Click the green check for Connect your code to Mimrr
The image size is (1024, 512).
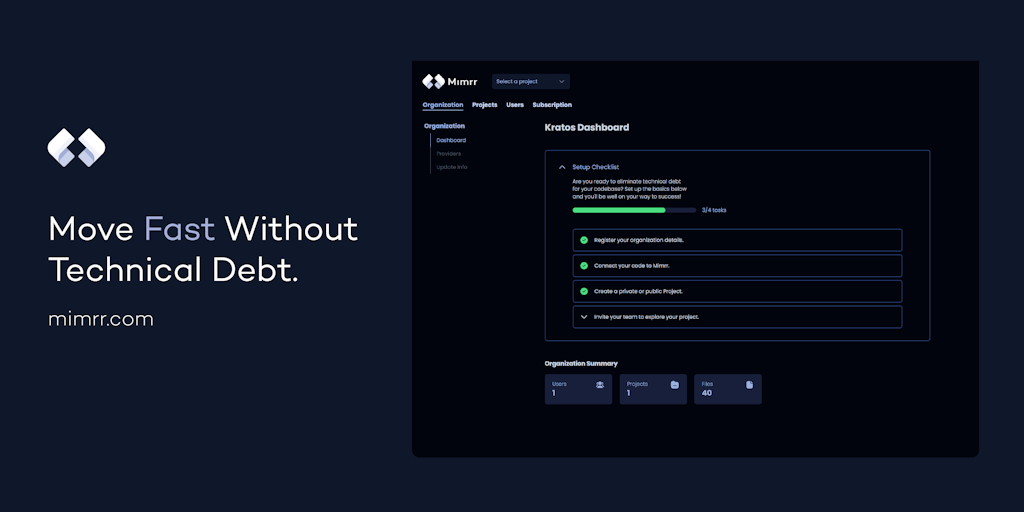(584, 266)
